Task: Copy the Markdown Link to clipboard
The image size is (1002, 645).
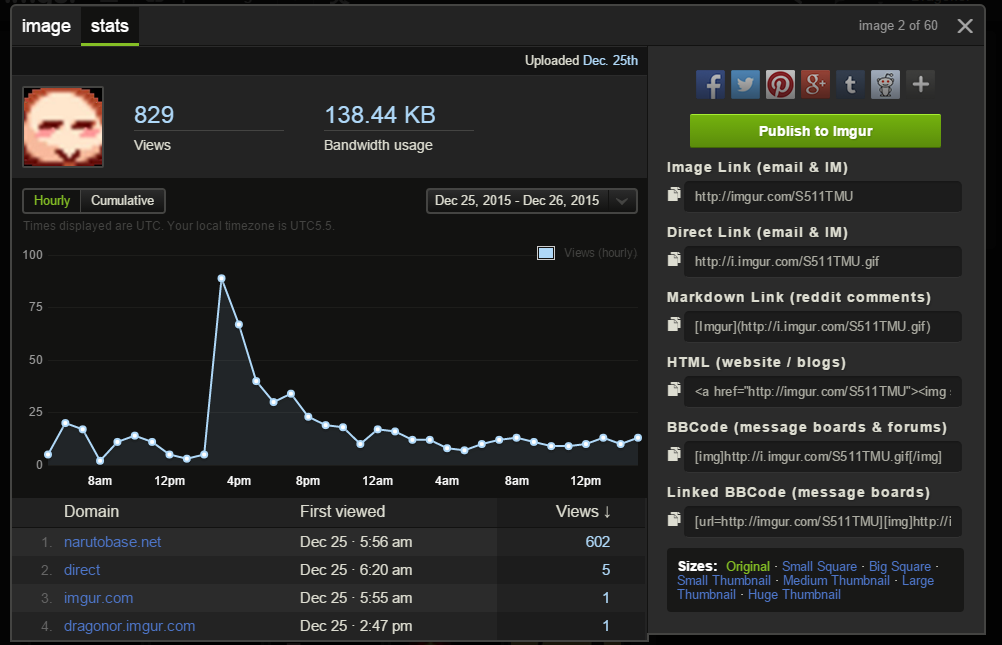Action: click(674, 325)
